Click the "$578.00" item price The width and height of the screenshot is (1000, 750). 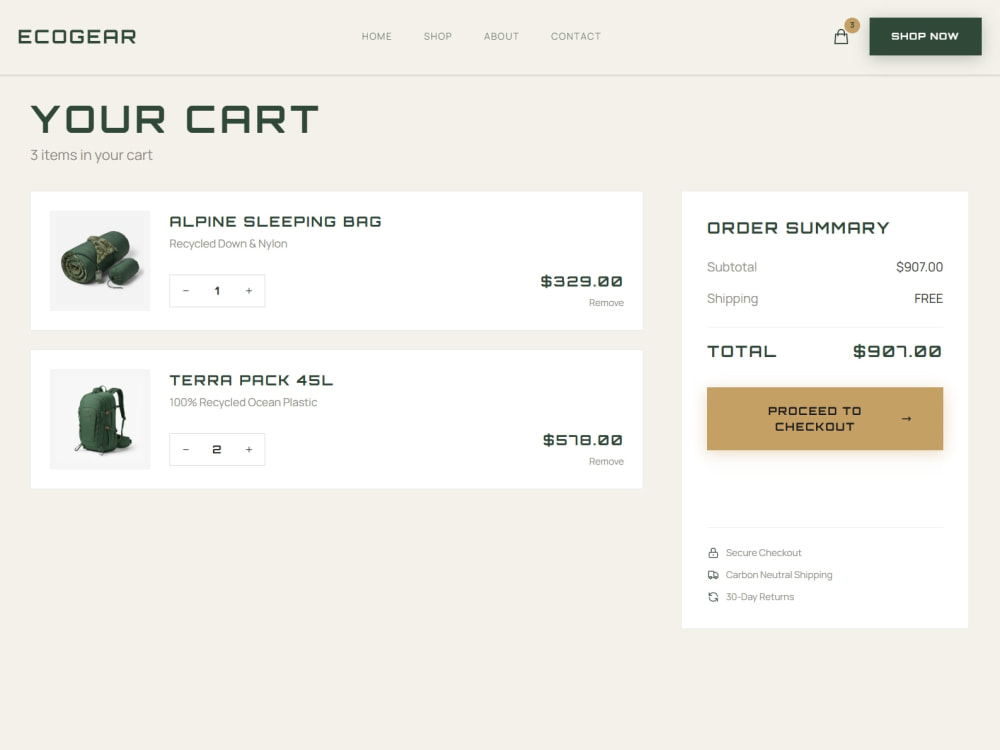click(x=582, y=440)
